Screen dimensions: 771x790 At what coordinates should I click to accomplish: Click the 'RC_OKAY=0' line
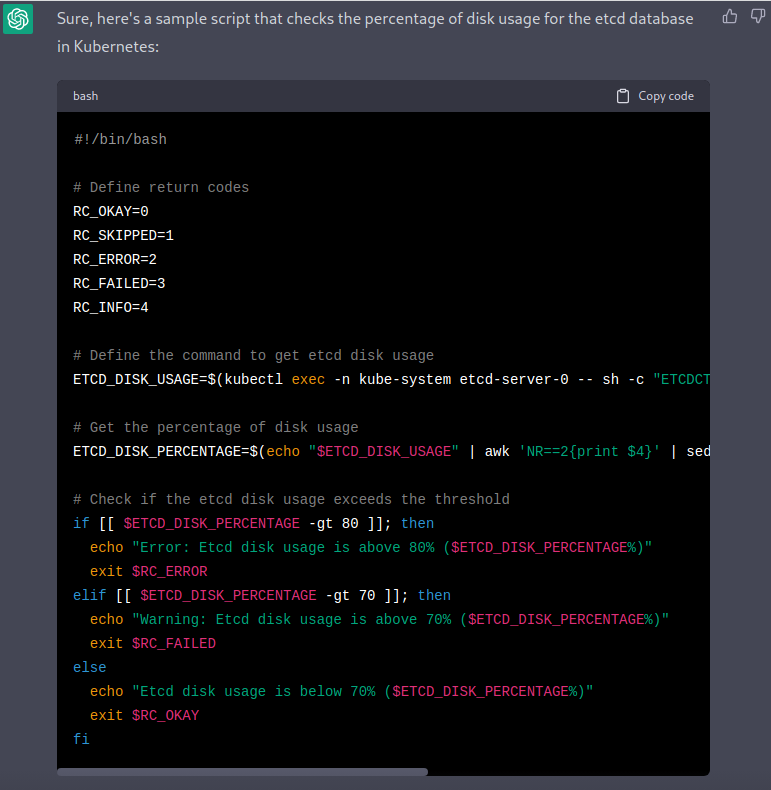[111, 211]
